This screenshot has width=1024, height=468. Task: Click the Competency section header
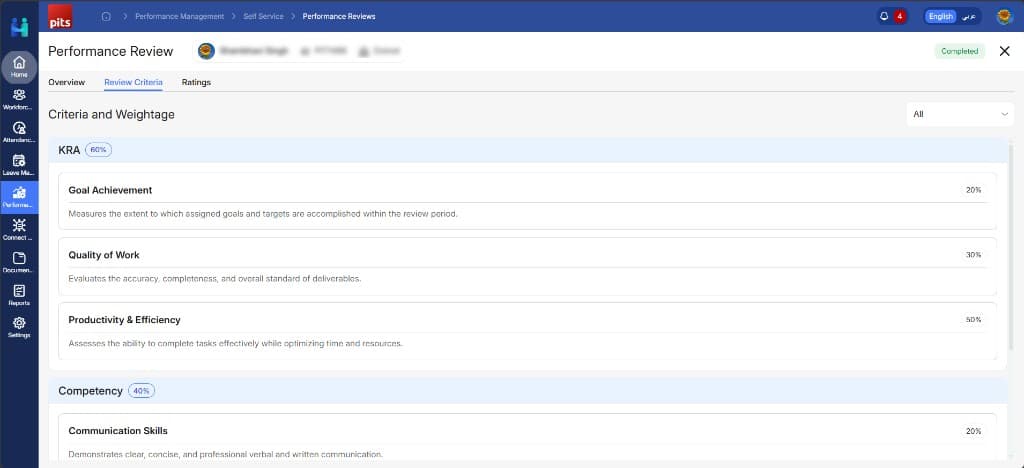click(x=528, y=391)
